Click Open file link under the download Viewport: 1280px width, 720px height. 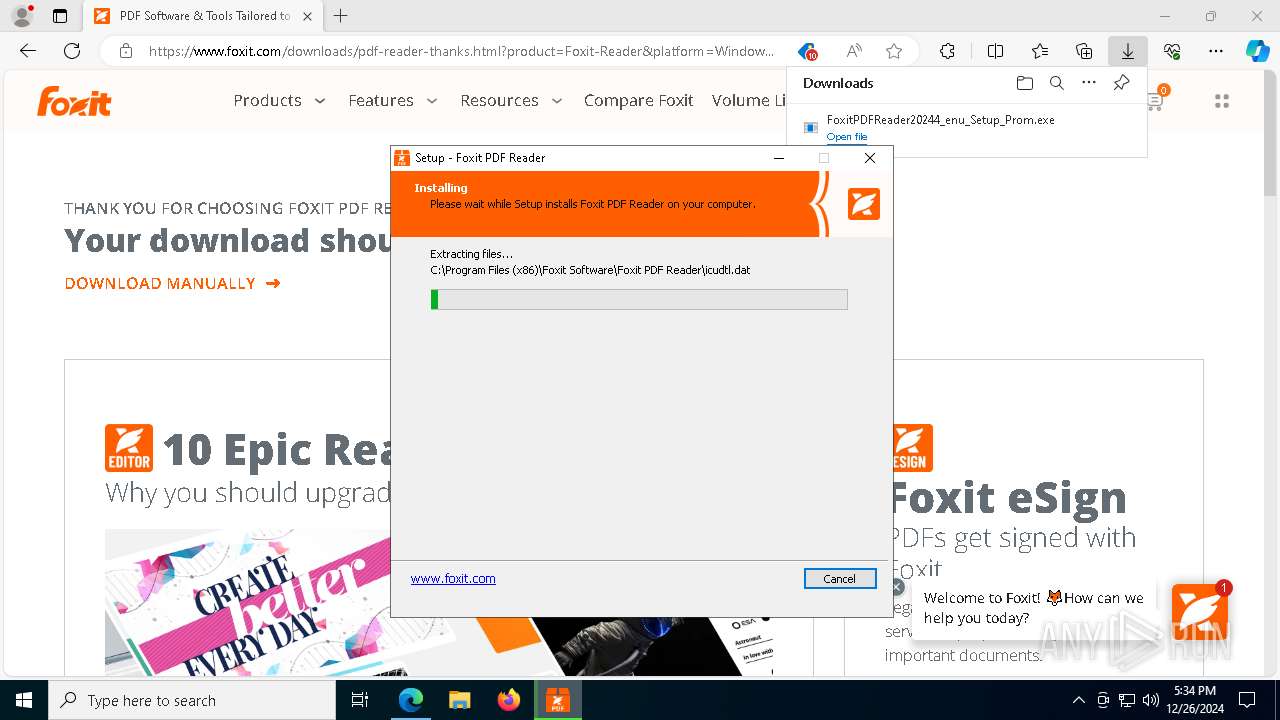tap(847, 137)
